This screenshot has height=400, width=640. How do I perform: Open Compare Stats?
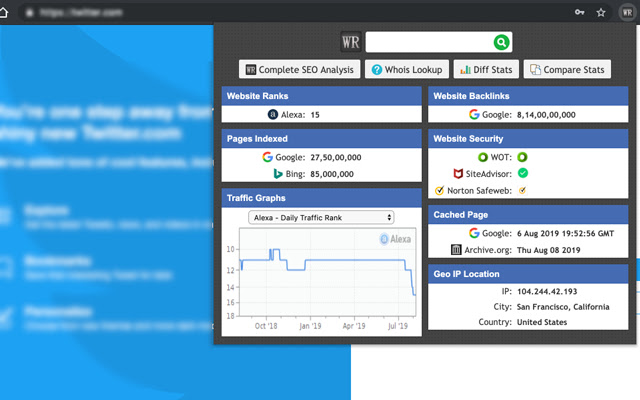[567, 69]
